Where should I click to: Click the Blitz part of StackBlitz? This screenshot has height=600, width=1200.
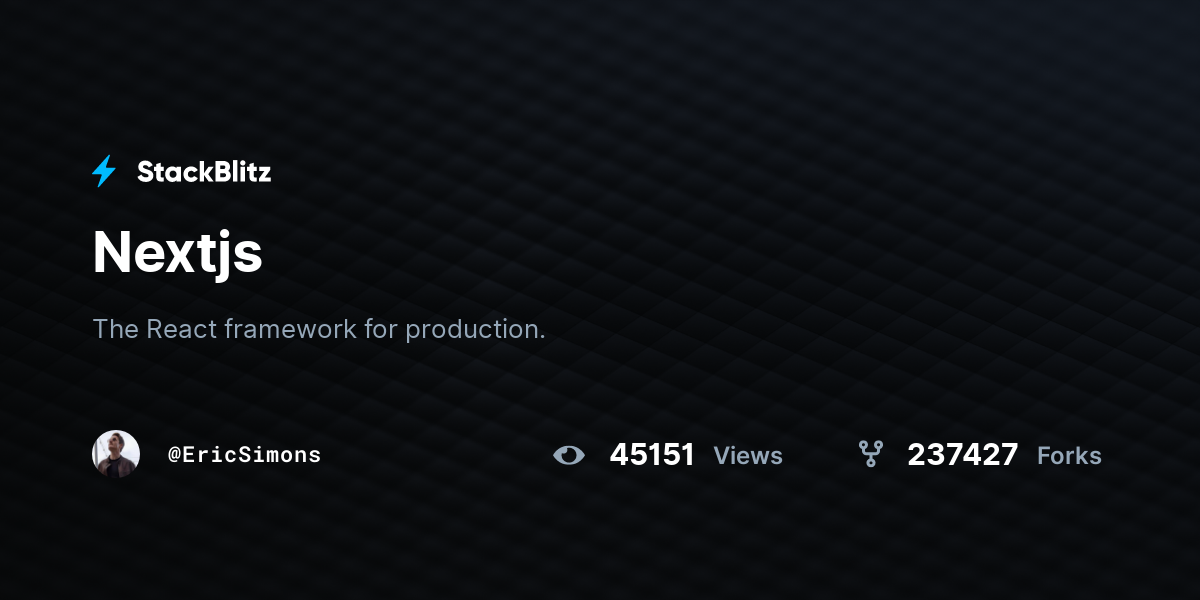(239, 172)
